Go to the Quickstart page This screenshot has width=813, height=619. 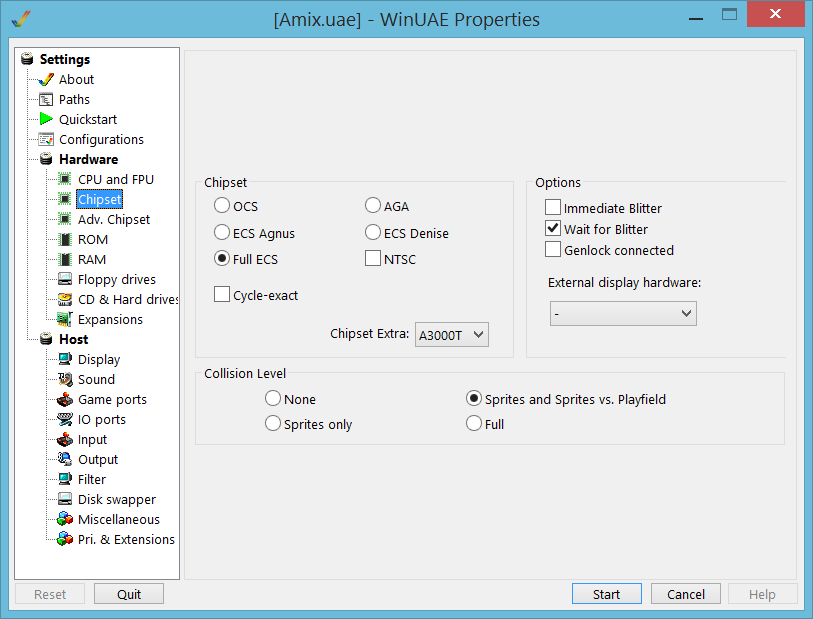point(88,120)
